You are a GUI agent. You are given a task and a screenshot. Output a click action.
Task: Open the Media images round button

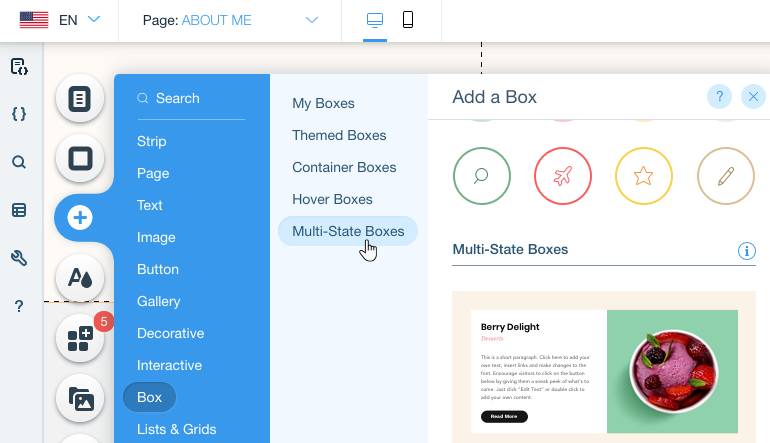(80, 398)
